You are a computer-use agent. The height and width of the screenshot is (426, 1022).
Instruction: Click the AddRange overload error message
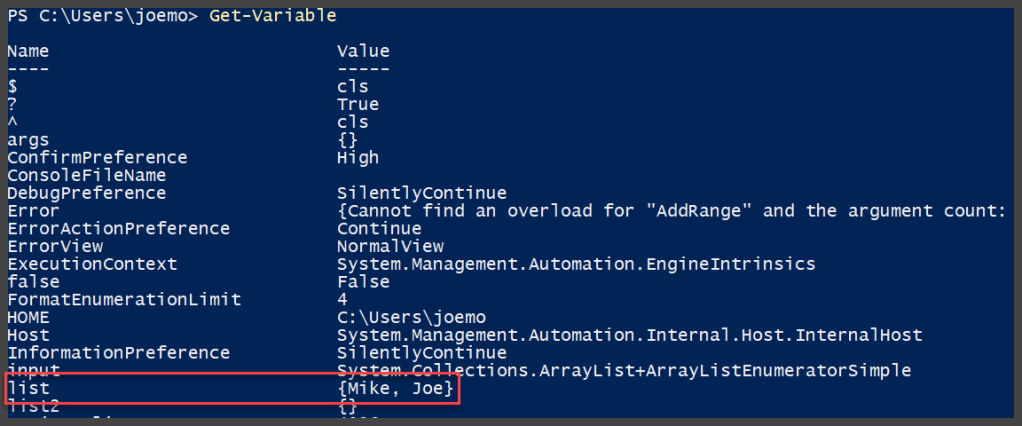(670, 211)
